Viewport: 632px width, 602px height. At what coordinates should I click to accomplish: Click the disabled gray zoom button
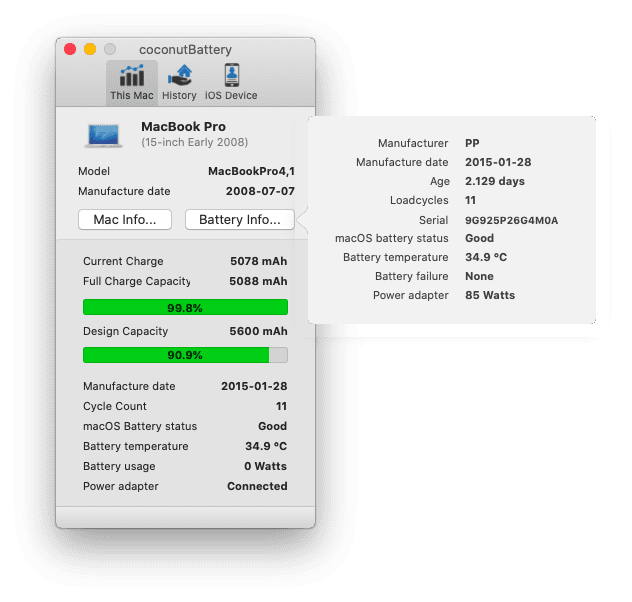pos(110,49)
